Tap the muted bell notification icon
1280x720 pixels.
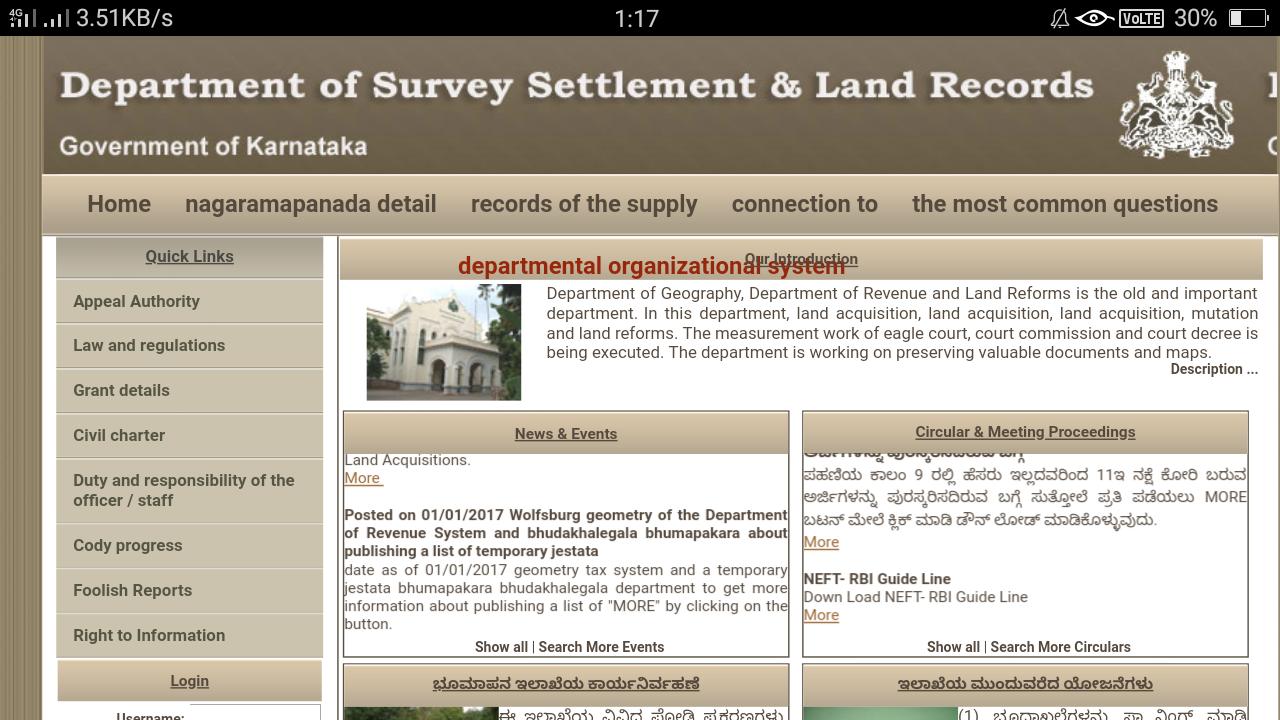coord(1059,18)
